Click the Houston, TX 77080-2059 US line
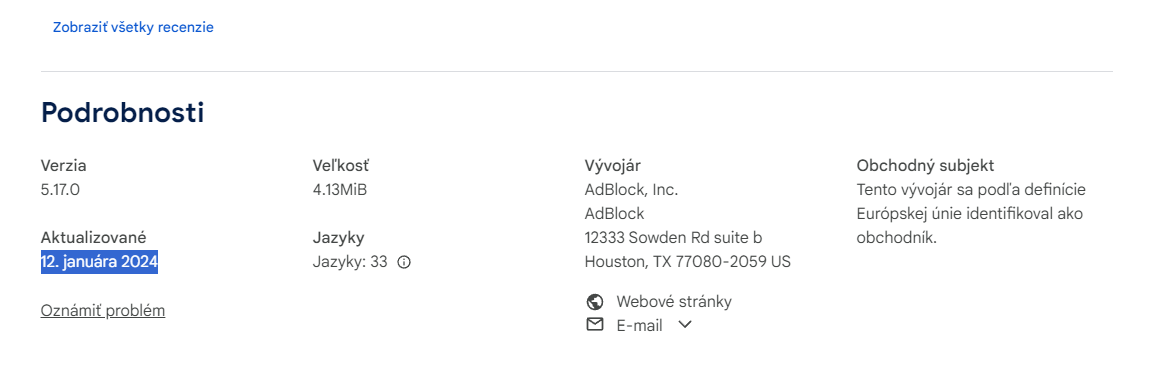This screenshot has height=373, width=1173. pyautogui.click(x=687, y=262)
